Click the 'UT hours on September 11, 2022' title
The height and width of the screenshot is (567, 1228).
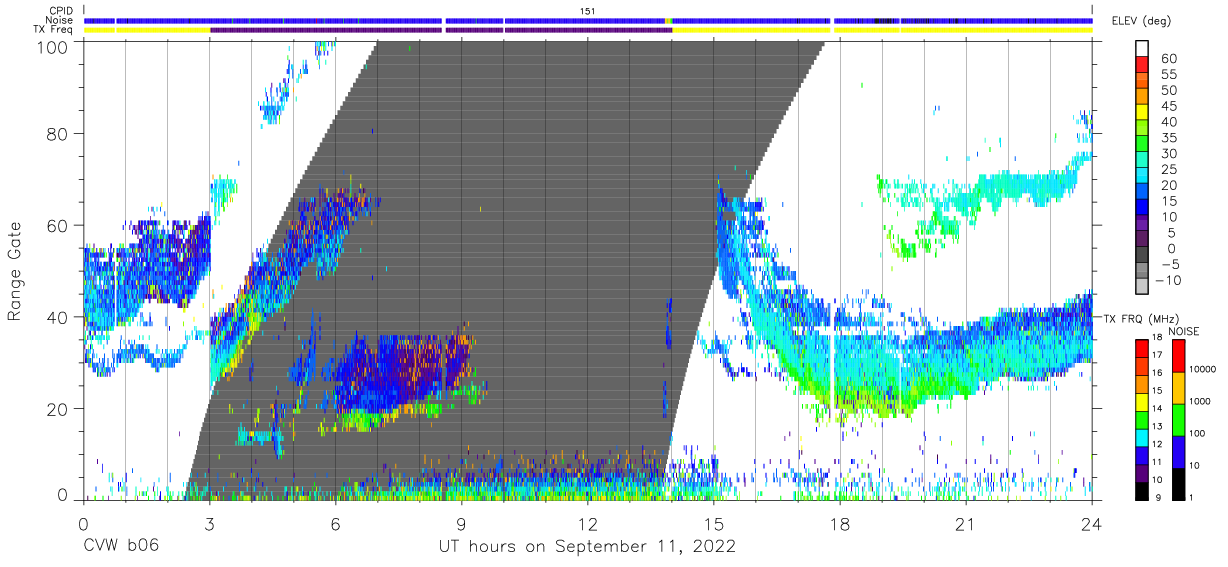click(x=587, y=547)
